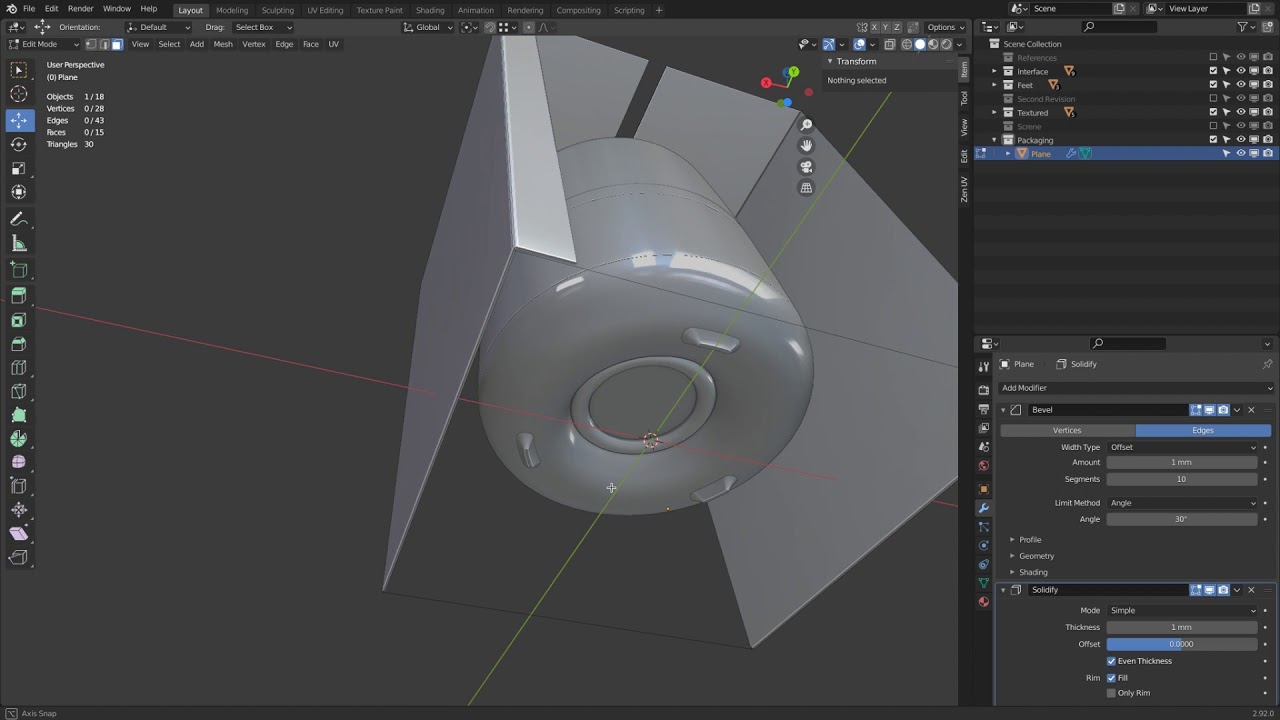1280x720 pixels.
Task: Switch to vertex select mode
Action: click(91, 44)
